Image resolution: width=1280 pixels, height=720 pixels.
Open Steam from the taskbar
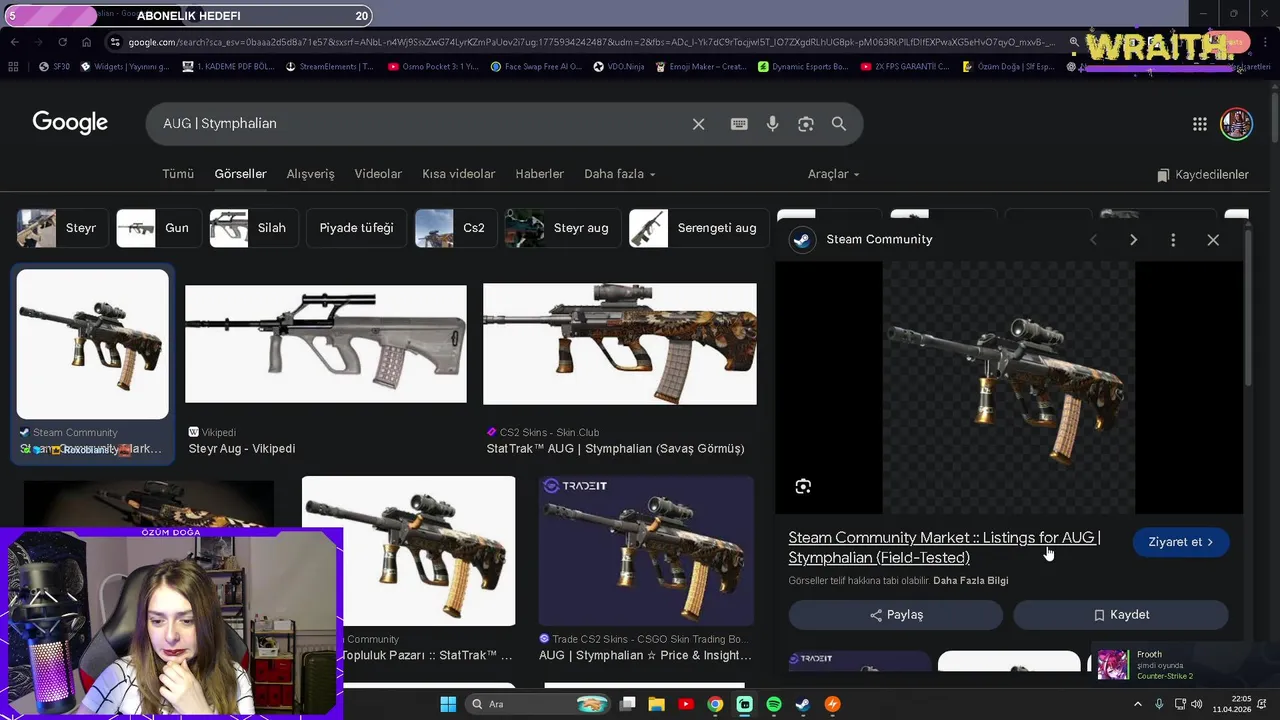click(803, 704)
